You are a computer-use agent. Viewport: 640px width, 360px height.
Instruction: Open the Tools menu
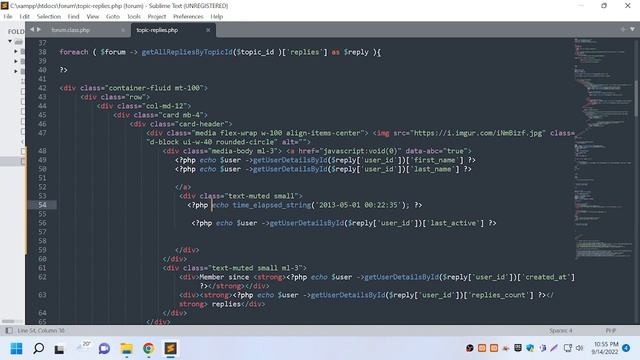(134, 16)
